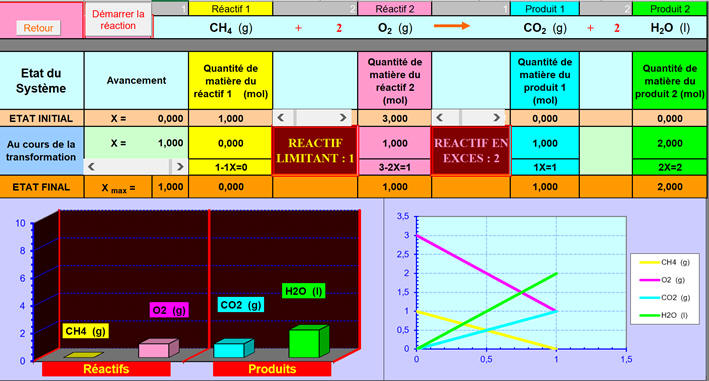Increase réactif 1 quantity with right scroll arrow
Screen dimensions: 709x381
(343, 118)
